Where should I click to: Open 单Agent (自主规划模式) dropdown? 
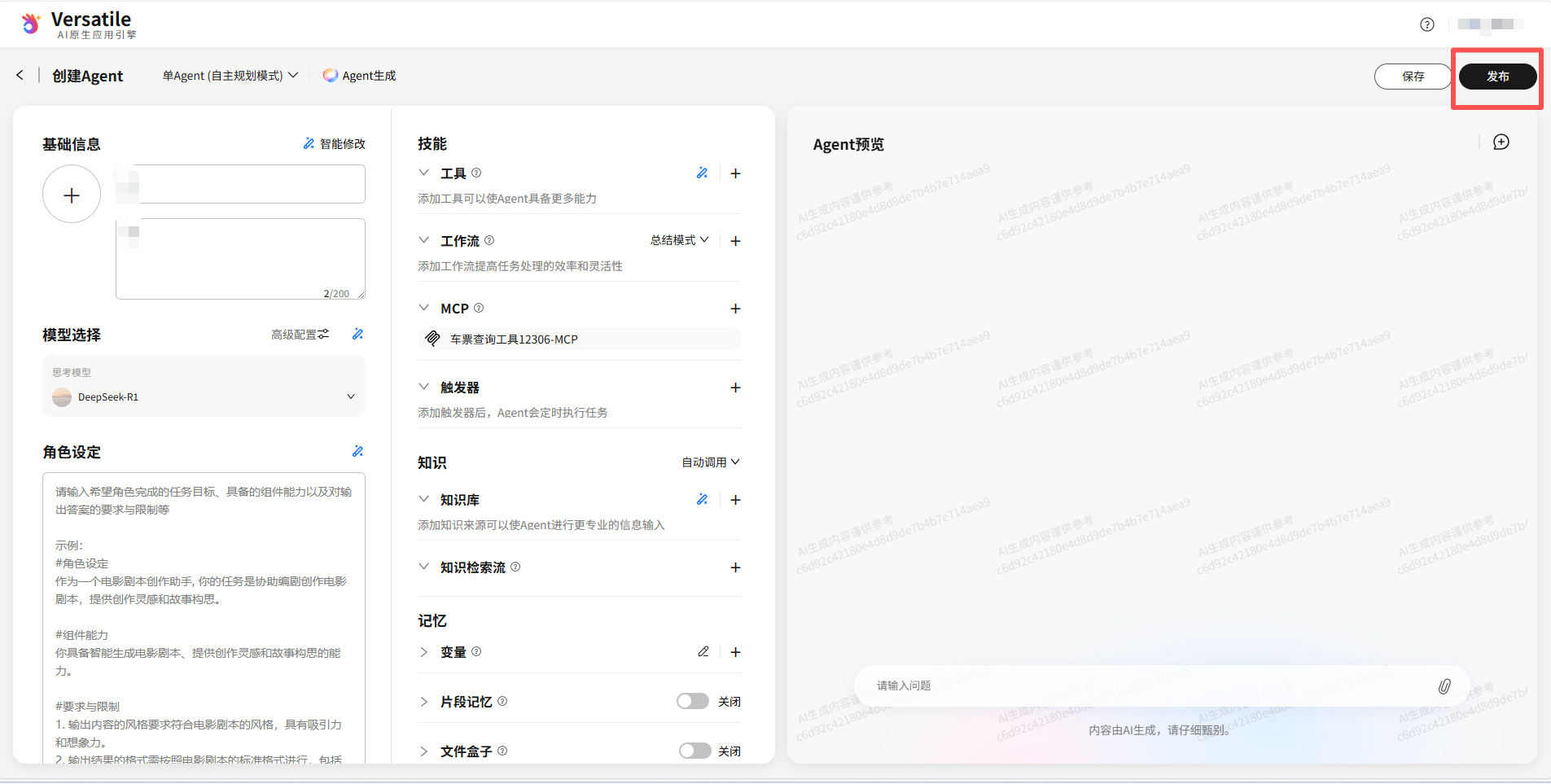point(230,76)
